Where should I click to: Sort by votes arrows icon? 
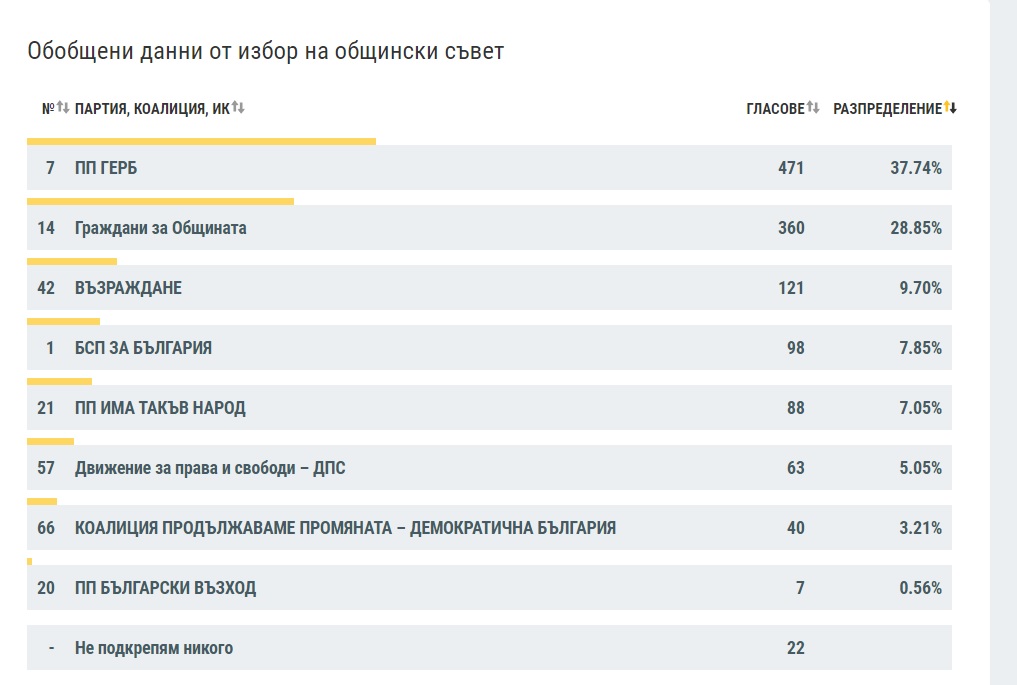(x=813, y=107)
